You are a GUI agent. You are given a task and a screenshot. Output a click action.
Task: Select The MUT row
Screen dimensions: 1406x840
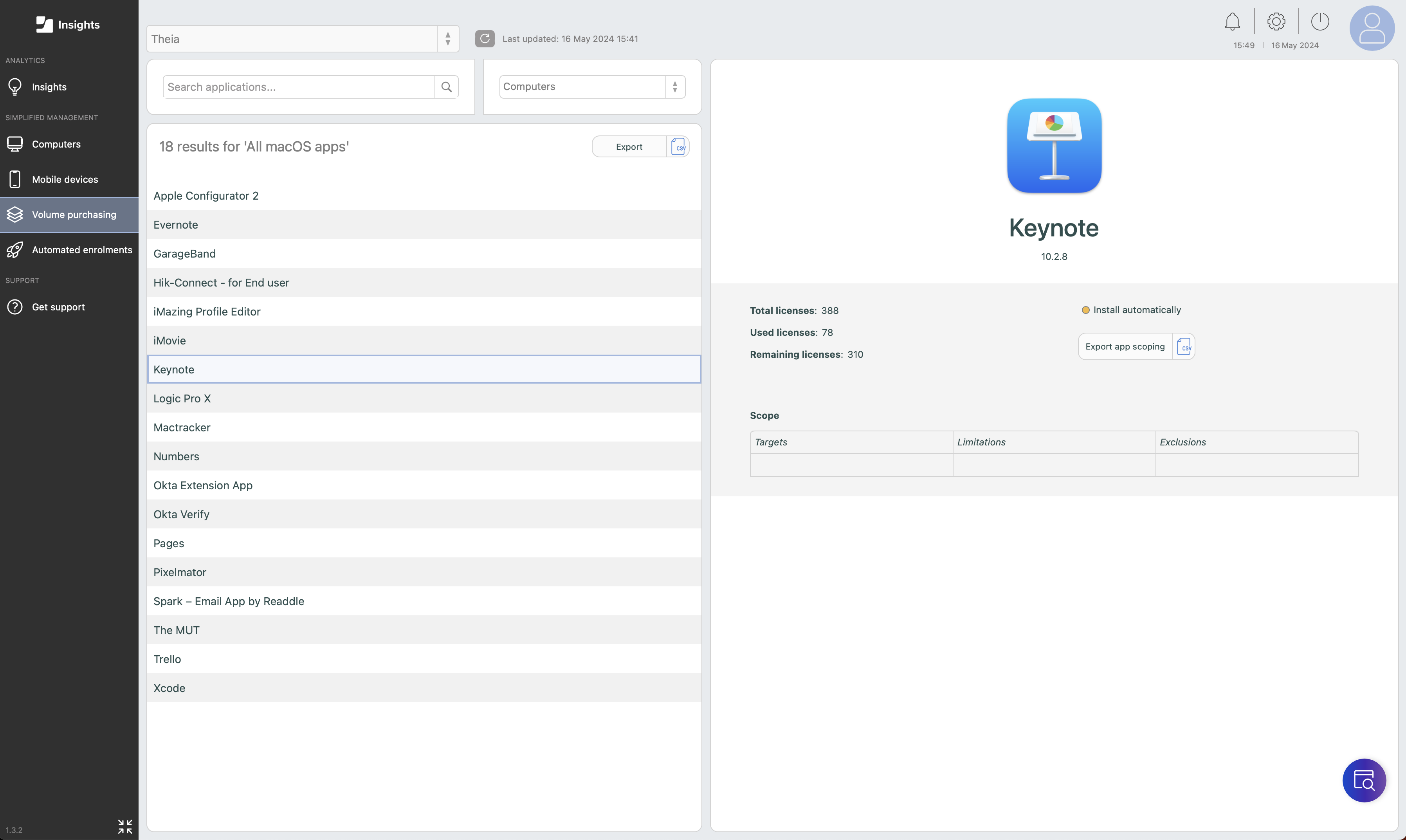tap(424, 630)
